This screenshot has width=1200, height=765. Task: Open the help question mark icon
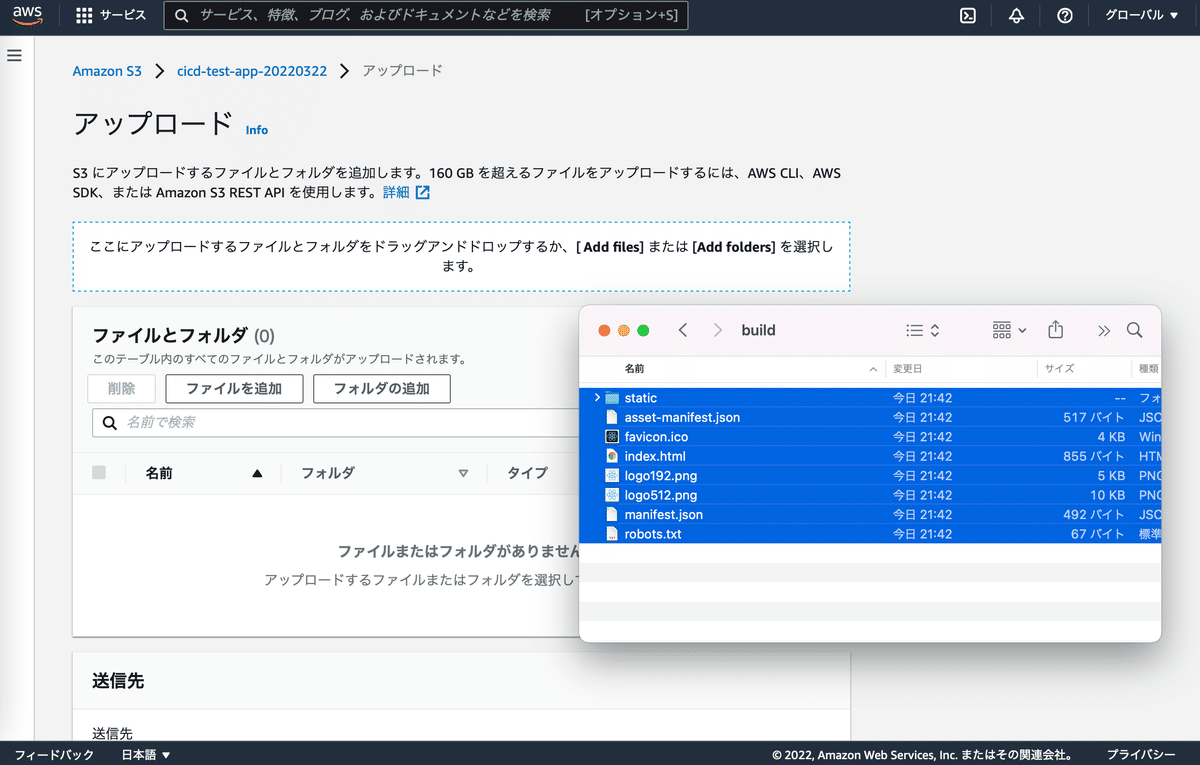(x=1065, y=15)
